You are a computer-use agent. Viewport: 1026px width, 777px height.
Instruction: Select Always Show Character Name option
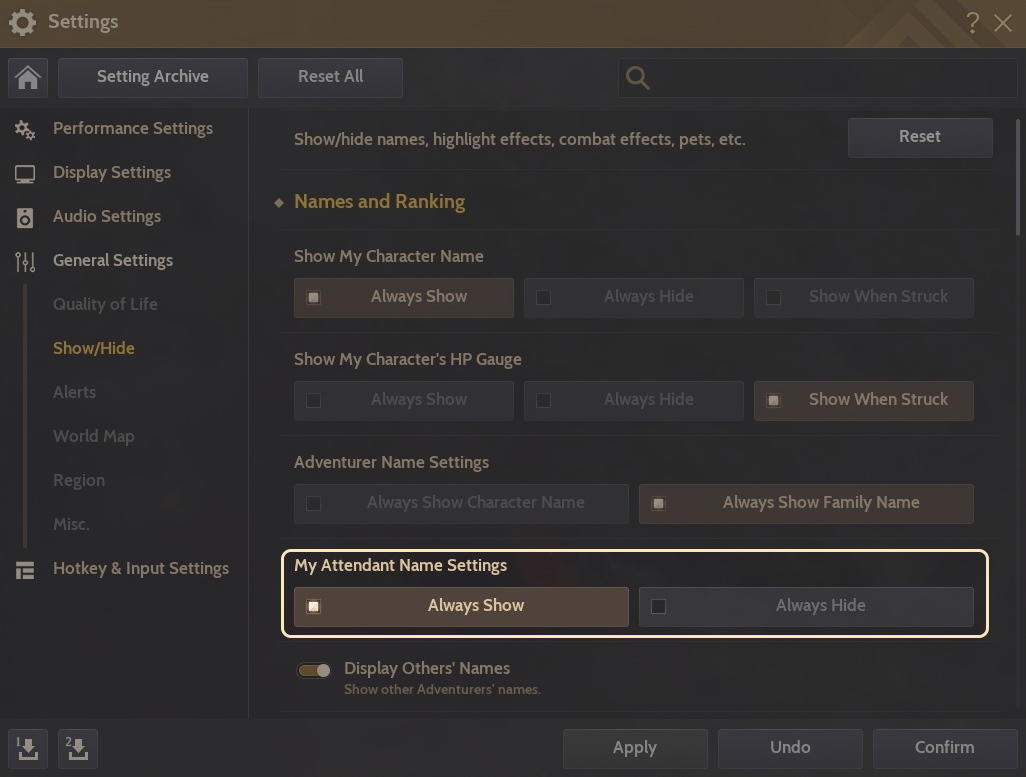pos(461,503)
